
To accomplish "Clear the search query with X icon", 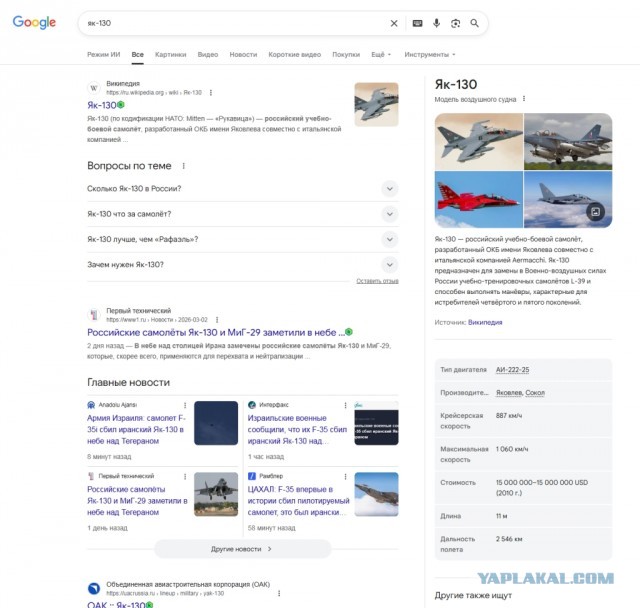I will [394, 23].
